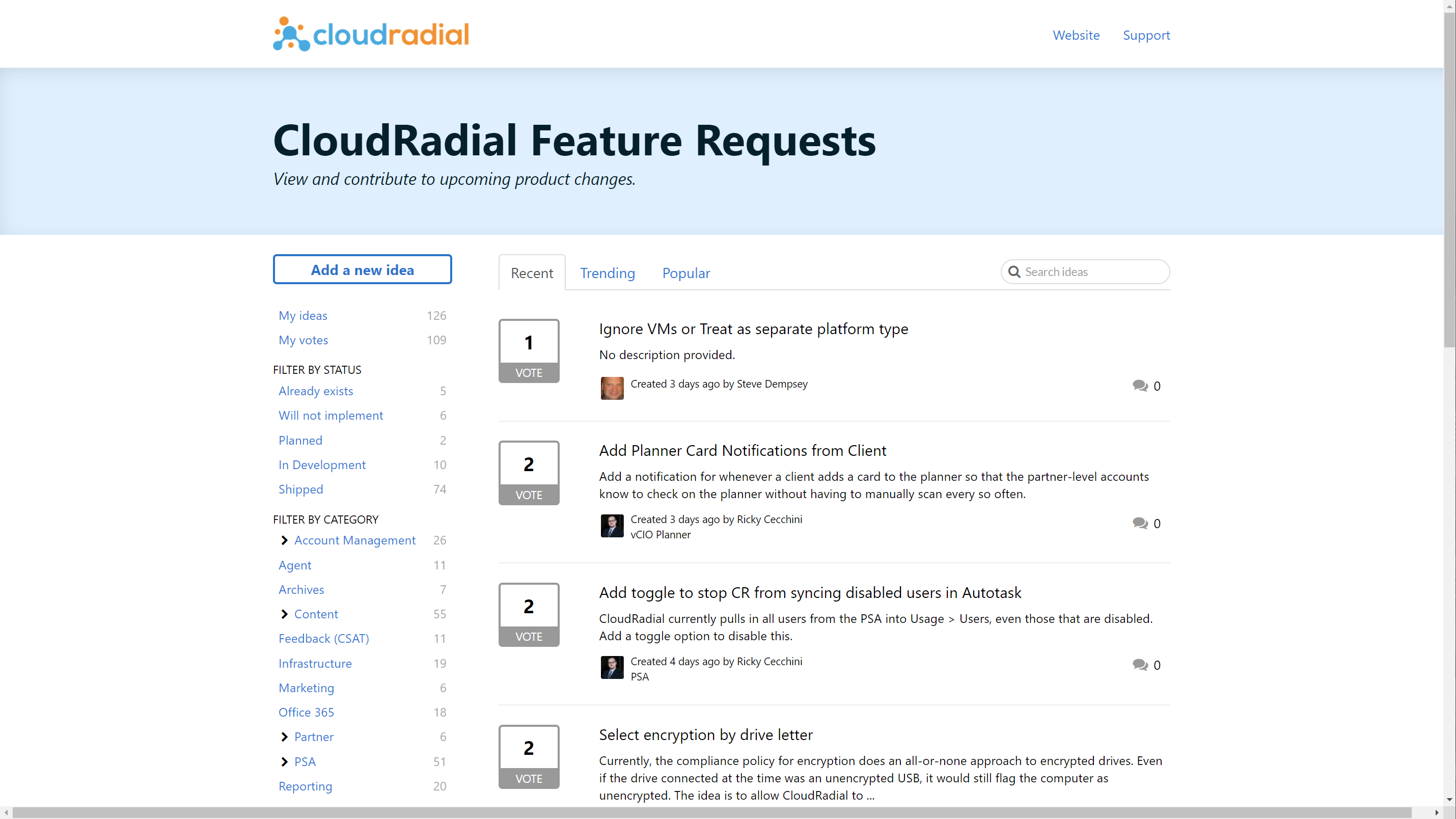Vote for Select encryption by drive letter
Viewport: 1456px width, 819px height.
coord(529,757)
